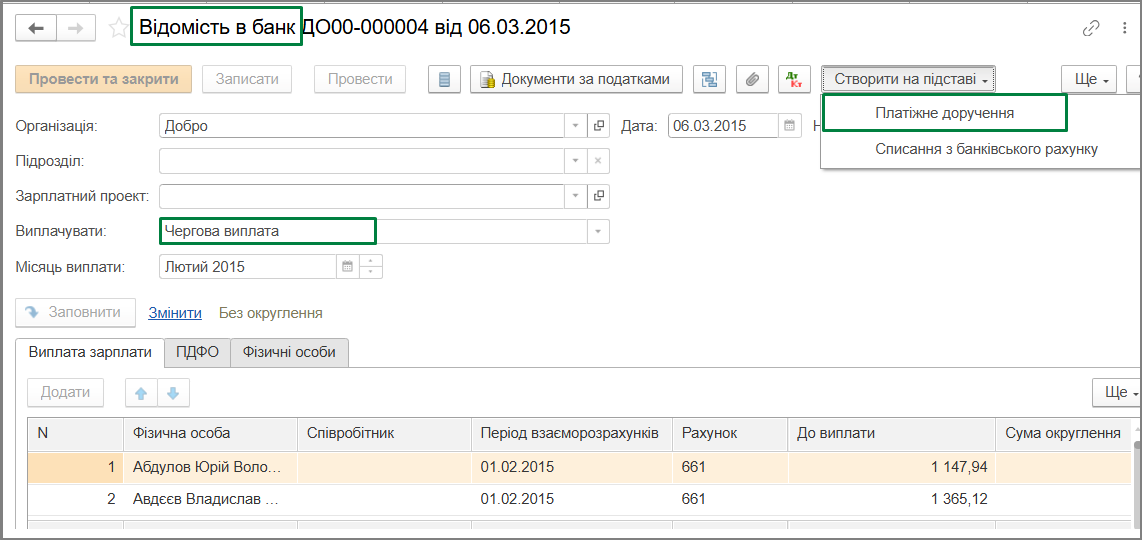Add document to favorites with star icon
This screenshot has width=1142, height=540.
(x=117, y=28)
